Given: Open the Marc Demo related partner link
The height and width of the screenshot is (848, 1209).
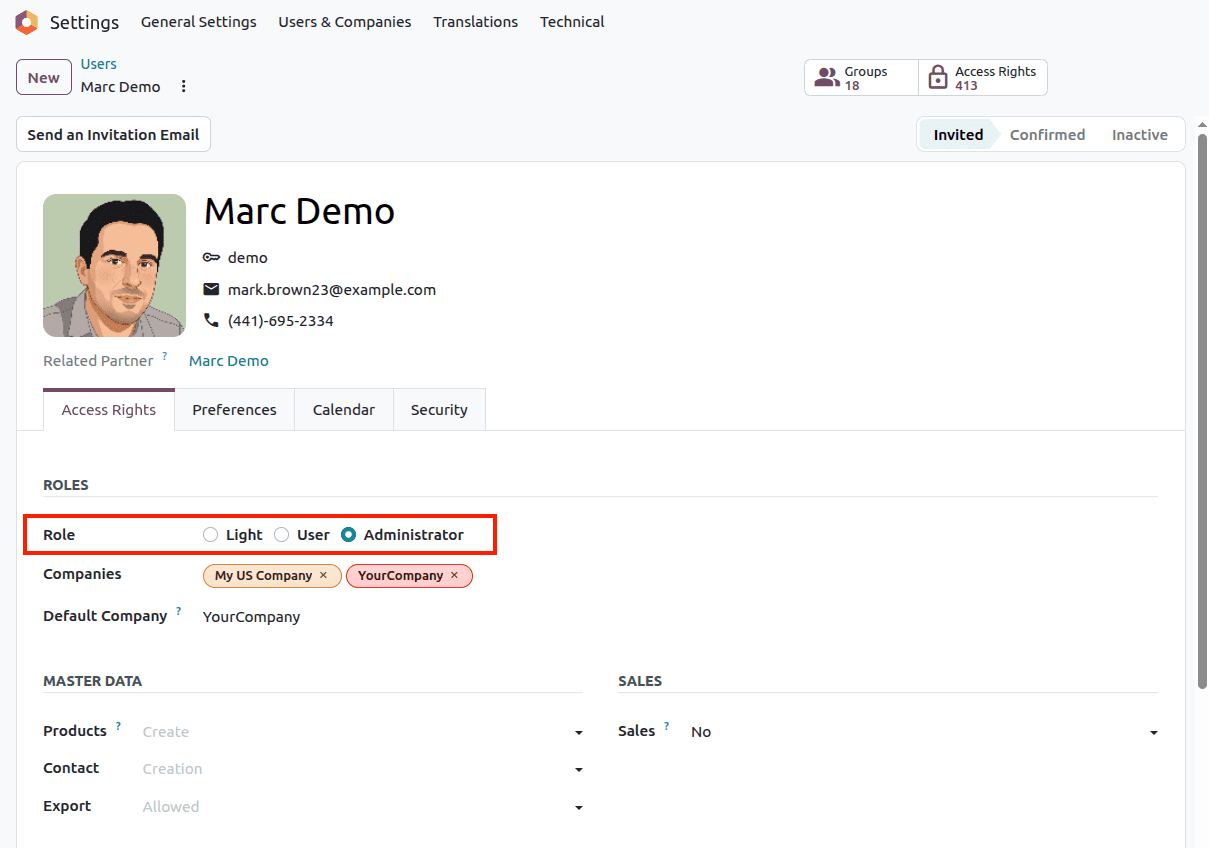Looking at the screenshot, I should [x=229, y=361].
